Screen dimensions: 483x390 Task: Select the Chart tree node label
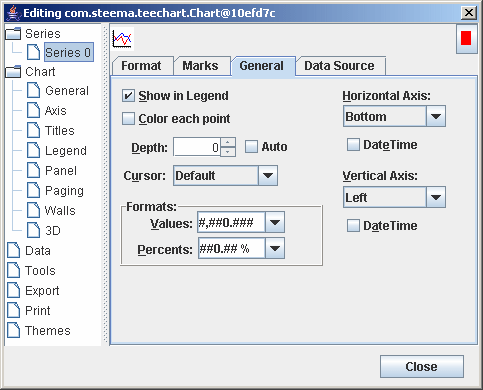(40, 72)
